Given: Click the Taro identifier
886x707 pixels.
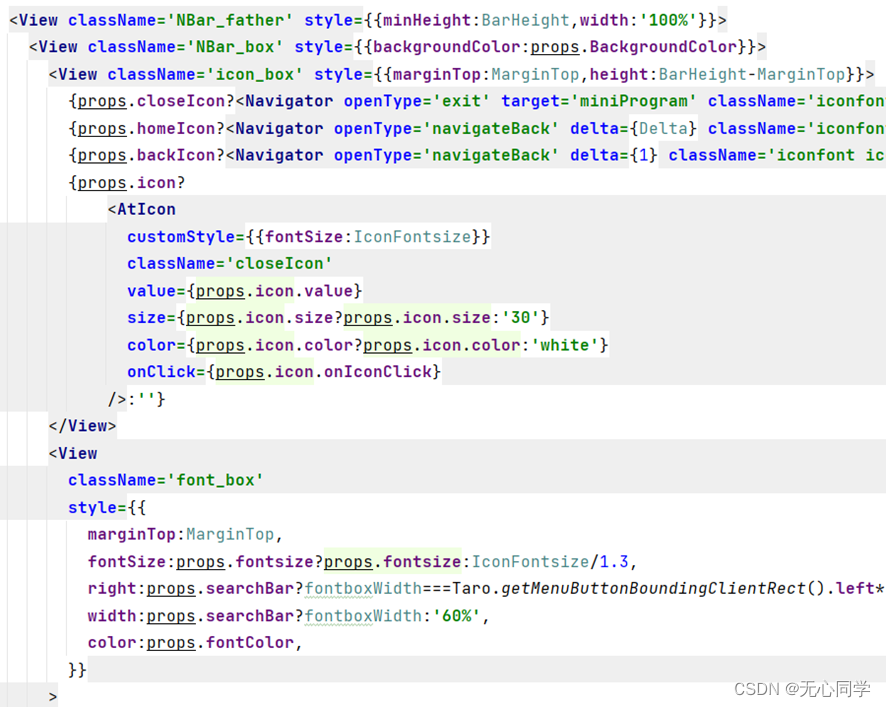Looking at the screenshot, I should pos(471,589).
